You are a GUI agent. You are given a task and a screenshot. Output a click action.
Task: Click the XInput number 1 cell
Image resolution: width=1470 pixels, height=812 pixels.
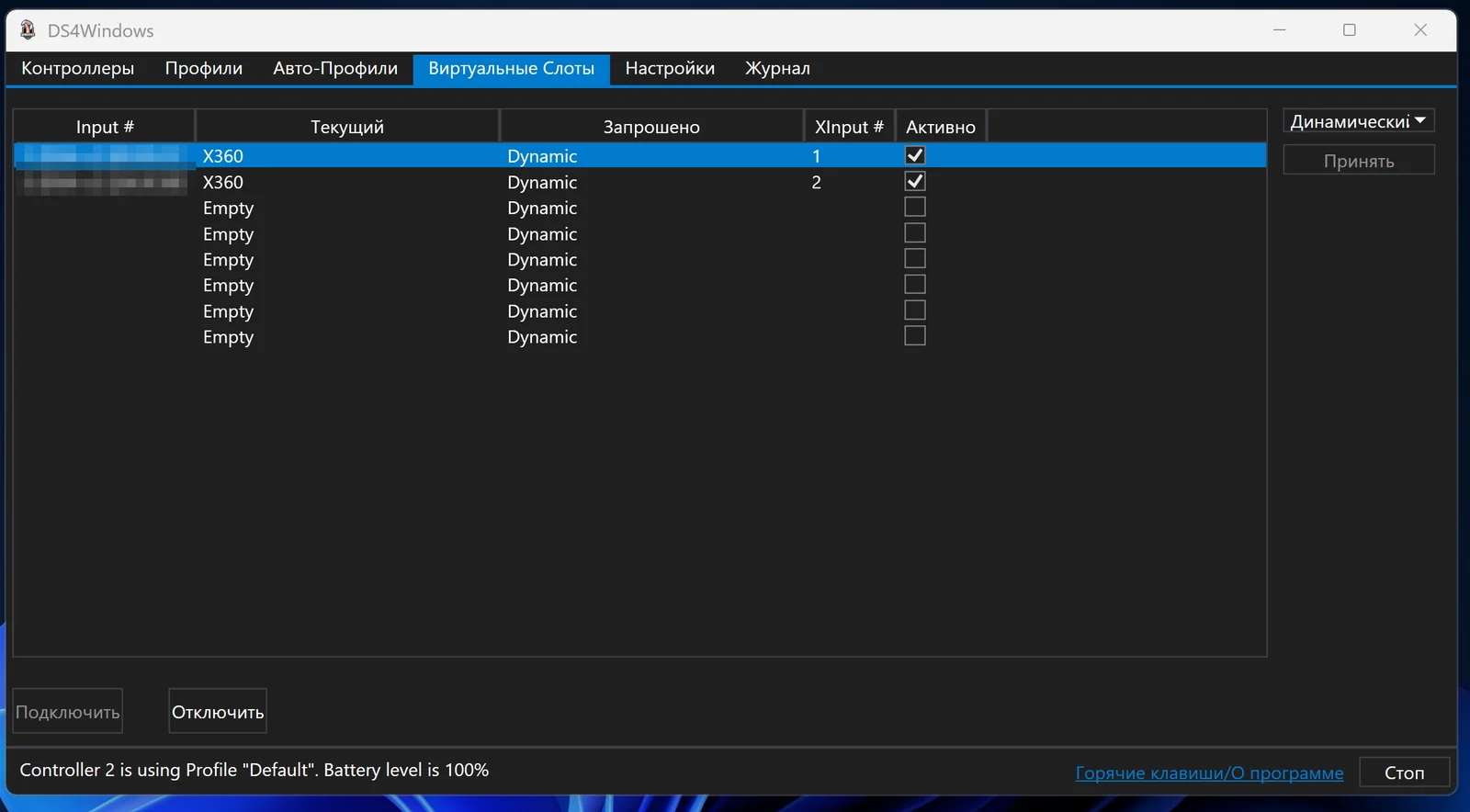click(x=816, y=156)
